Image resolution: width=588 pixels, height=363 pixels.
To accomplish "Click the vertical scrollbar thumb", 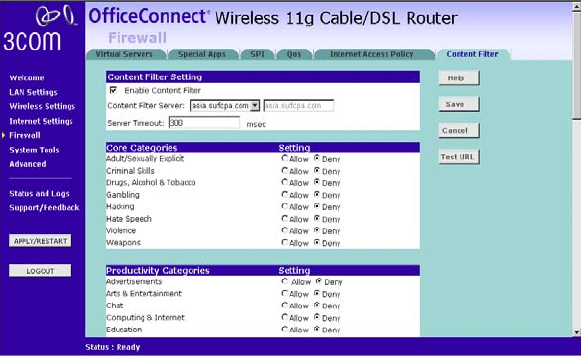I will tap(577, 66).
